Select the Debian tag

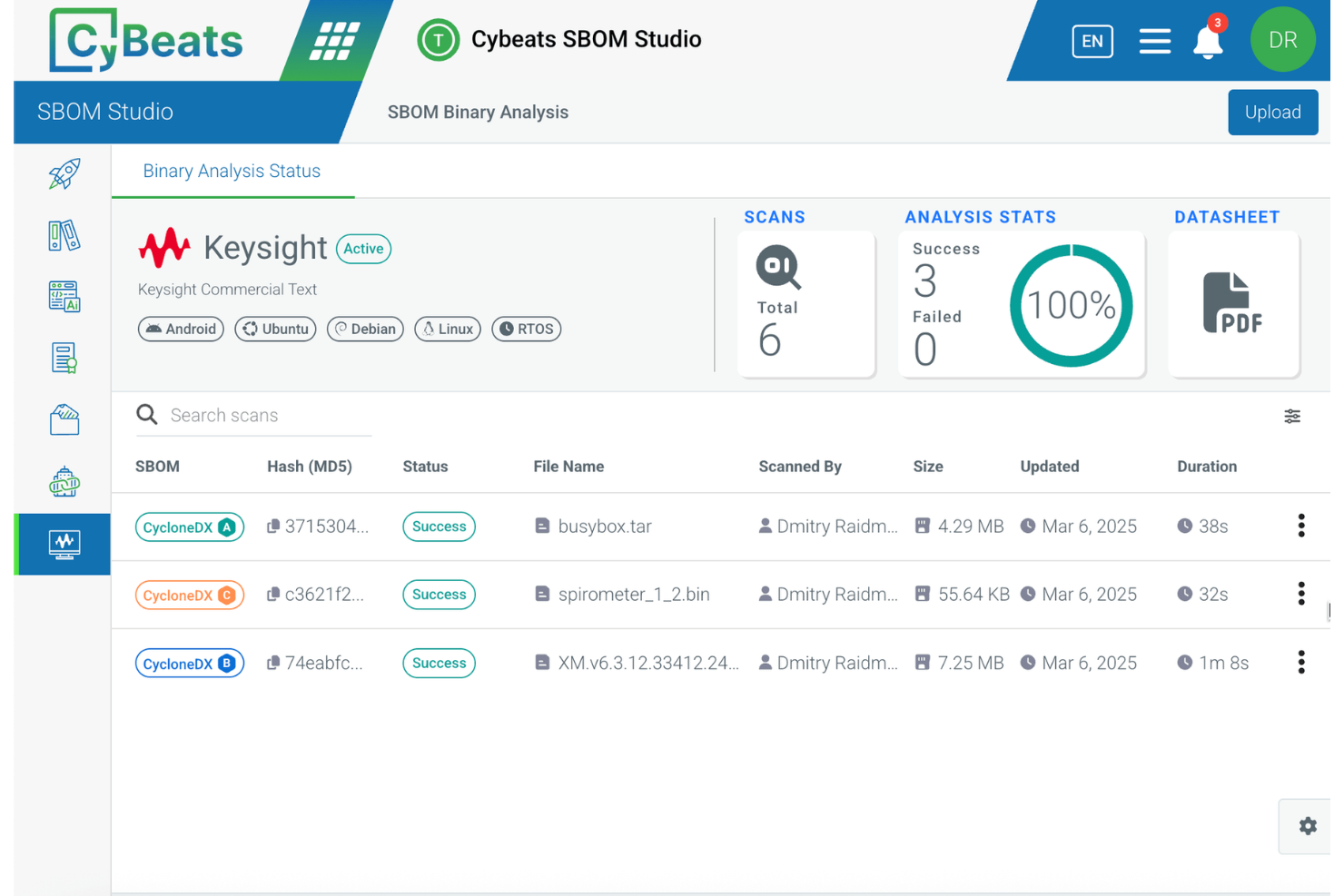[x=365, y=329]
